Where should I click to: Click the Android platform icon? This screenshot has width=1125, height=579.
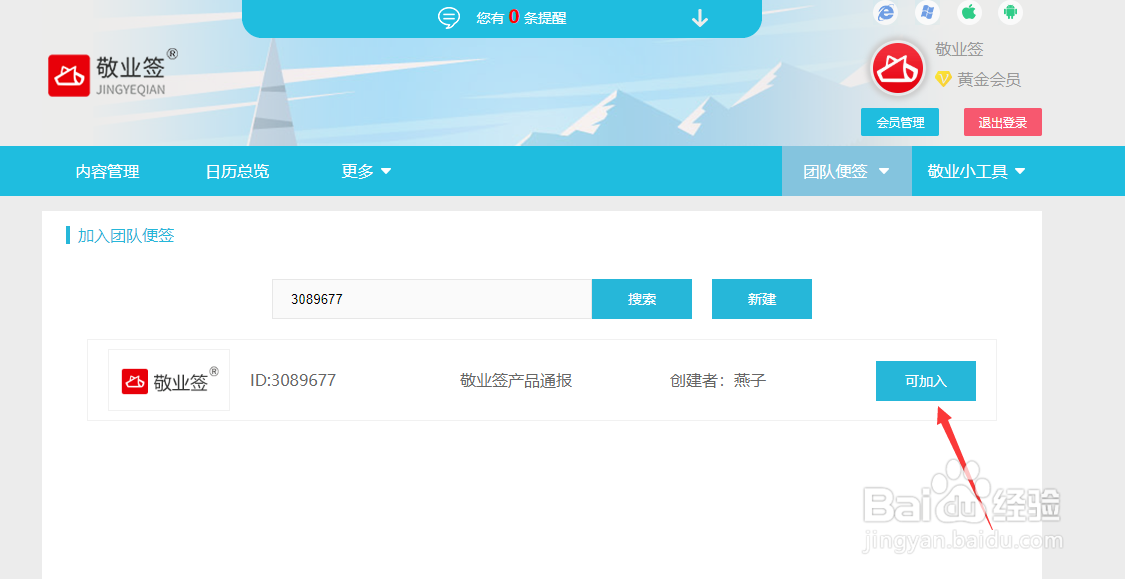pyautogui.click(x=1010, y=12)
